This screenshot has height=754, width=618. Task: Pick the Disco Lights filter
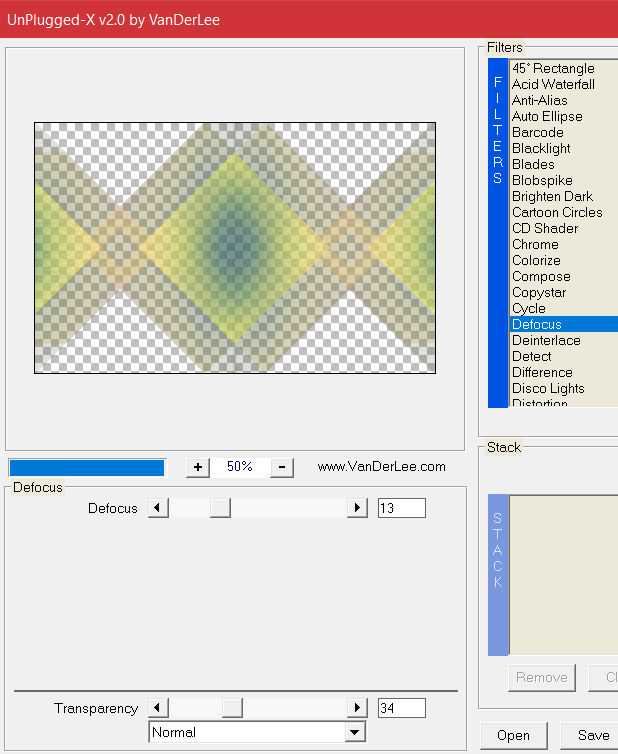(x=548, y=388)
